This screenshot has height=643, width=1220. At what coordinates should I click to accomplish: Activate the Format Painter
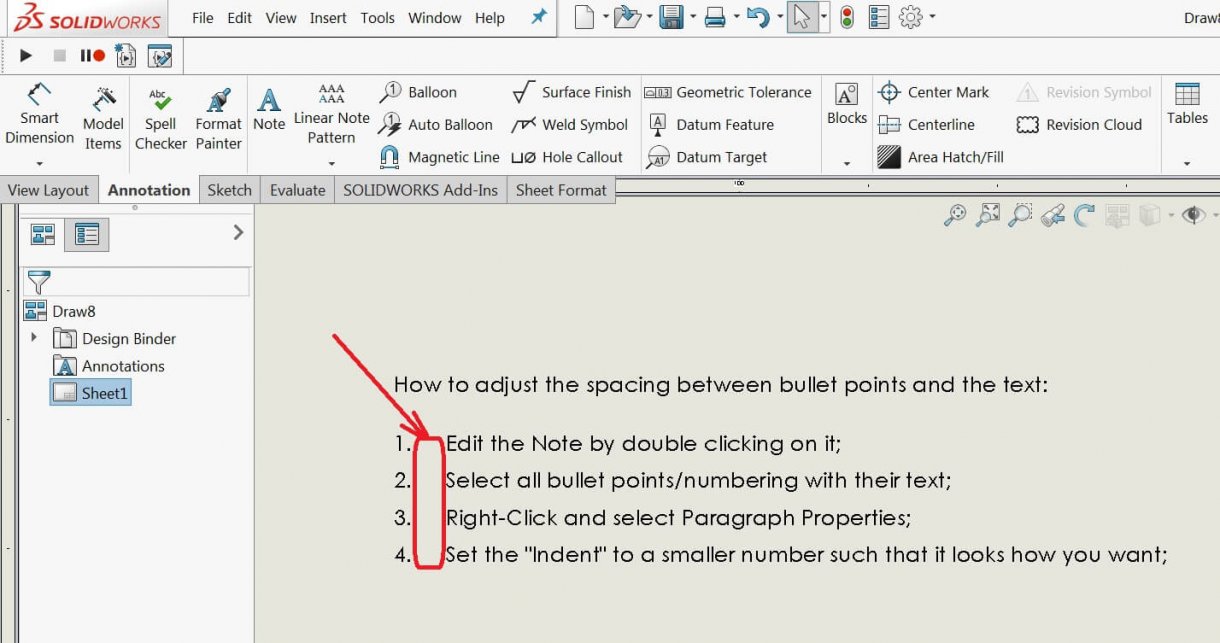tap(218, 118)
